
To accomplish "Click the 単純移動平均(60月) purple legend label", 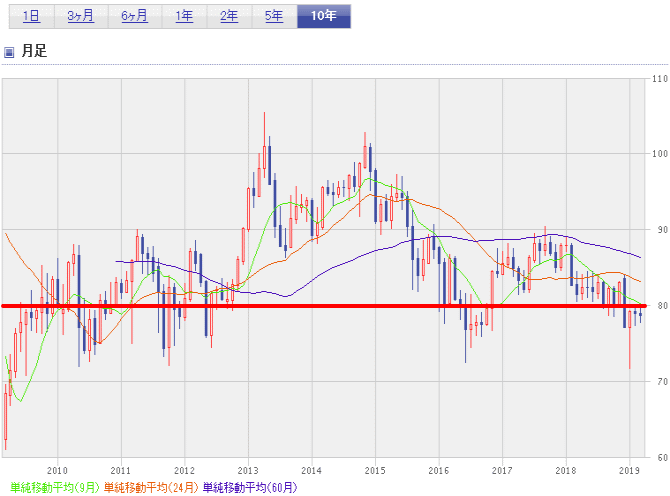I will click(250, 487).
